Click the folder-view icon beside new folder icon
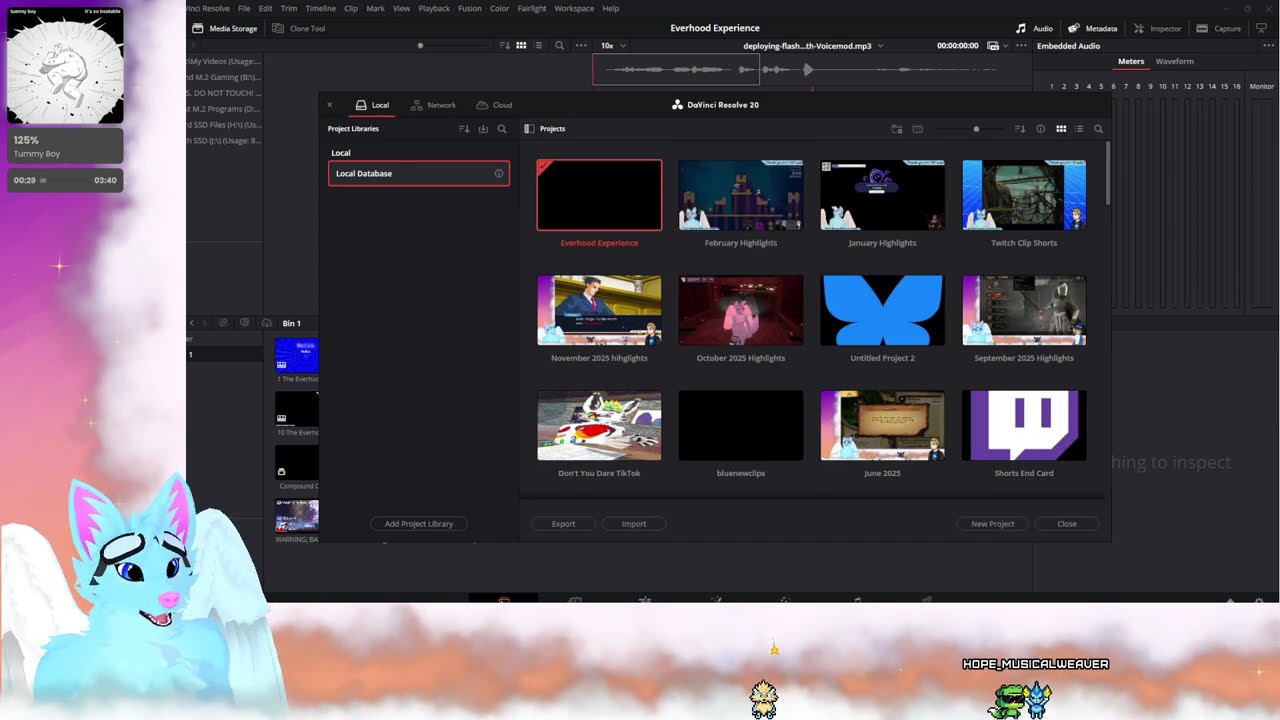 [x=917, y=129]
